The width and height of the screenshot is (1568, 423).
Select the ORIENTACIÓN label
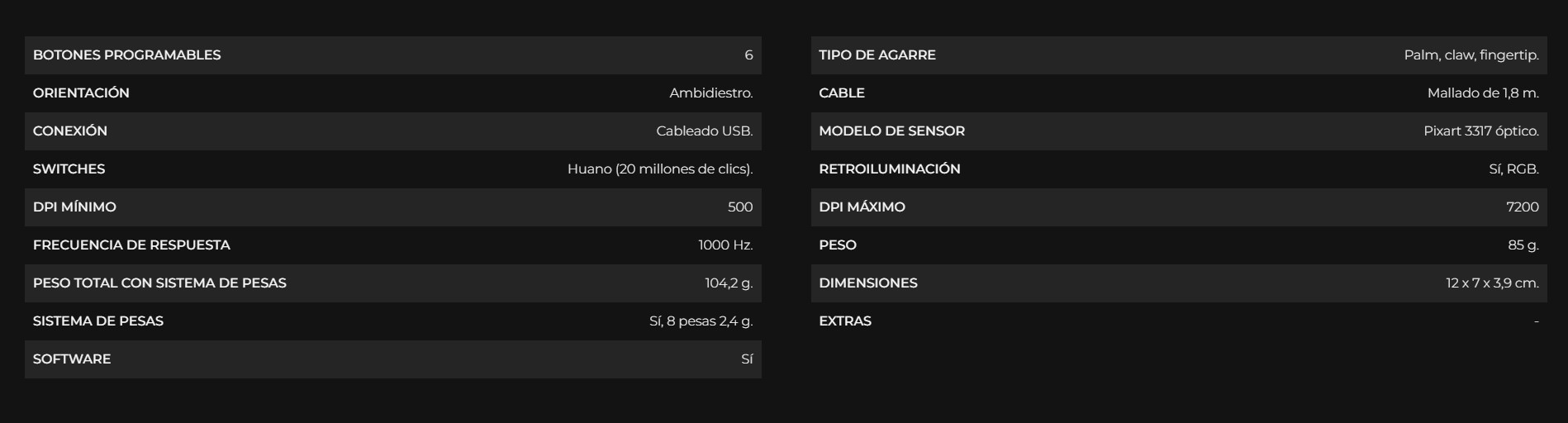[81, 93]
